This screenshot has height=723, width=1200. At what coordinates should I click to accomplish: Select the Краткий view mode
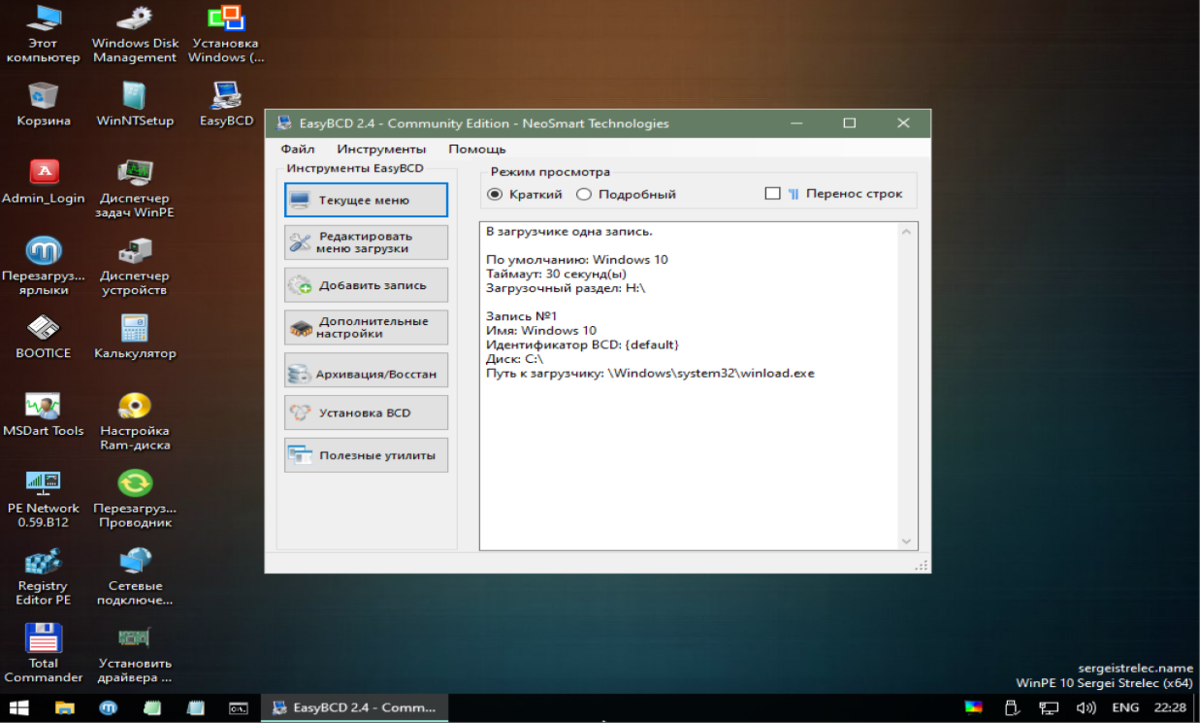524,194
